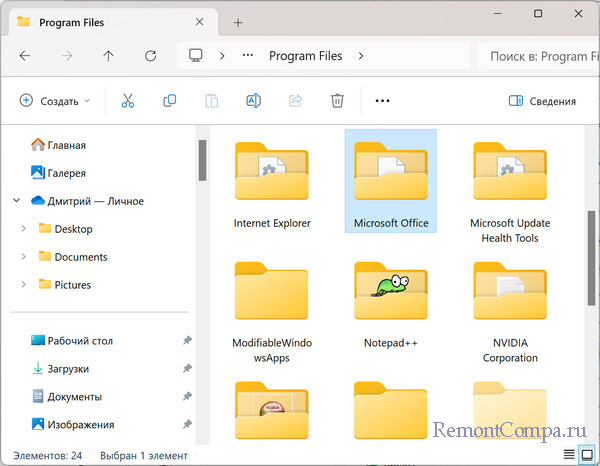Open the toolbar's three-dot more options
Image resolution: width=600 pixels, height=466 pixels.
coord(382,101)
